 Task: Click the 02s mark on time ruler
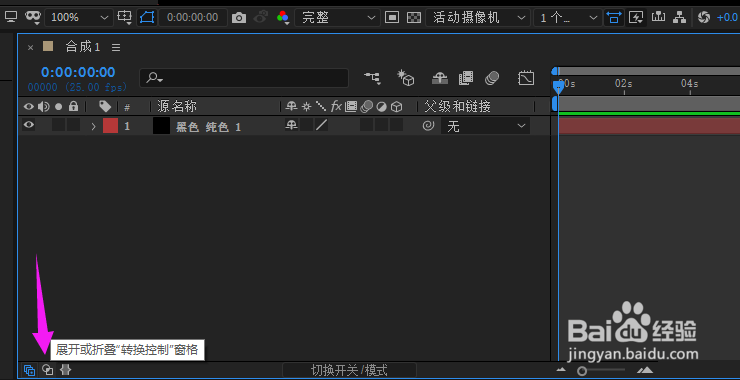(x=624, y=84)
